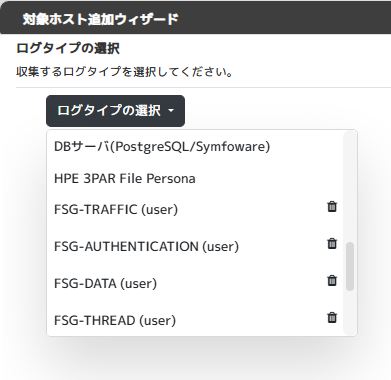
Task: Delete the FSG-TRAFFIC (user) log type
Action: (x=332, y=207)
